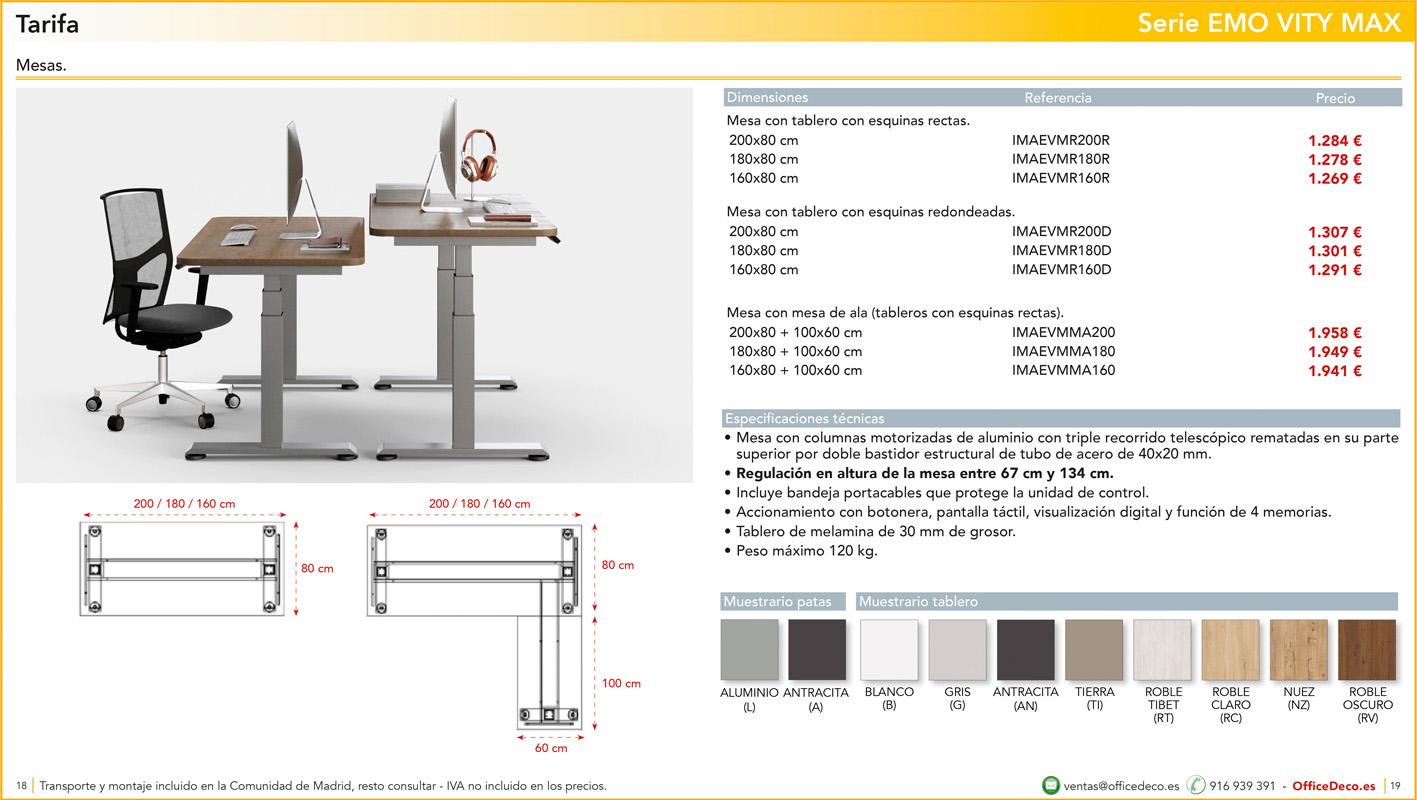Click the green email envelope icon
This screenshot has width=1417, height=800.
[x=1050, y=785]
